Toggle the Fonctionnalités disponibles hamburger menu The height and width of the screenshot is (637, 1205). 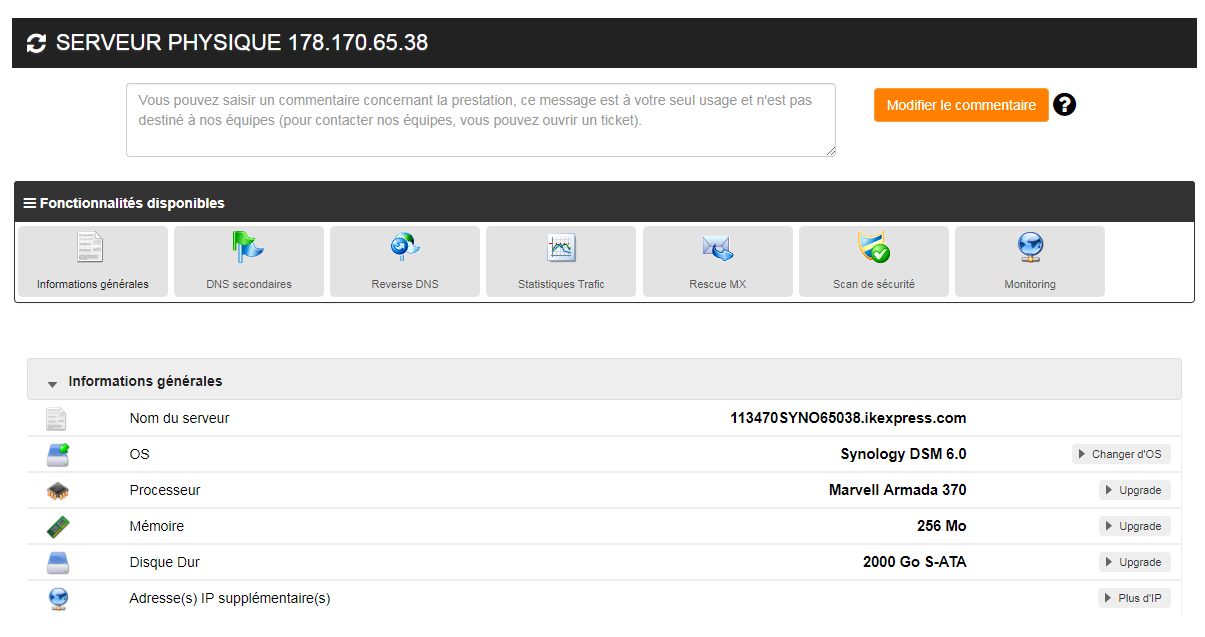point(30,203)
